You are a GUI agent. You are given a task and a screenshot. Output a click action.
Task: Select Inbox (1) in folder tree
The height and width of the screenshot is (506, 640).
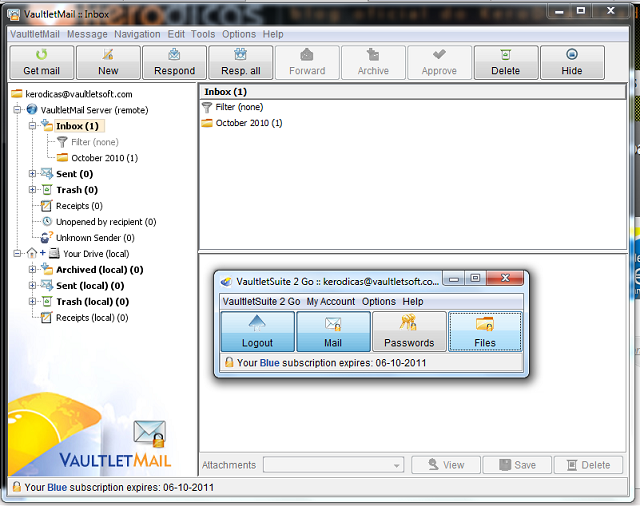tap(78, 126)
